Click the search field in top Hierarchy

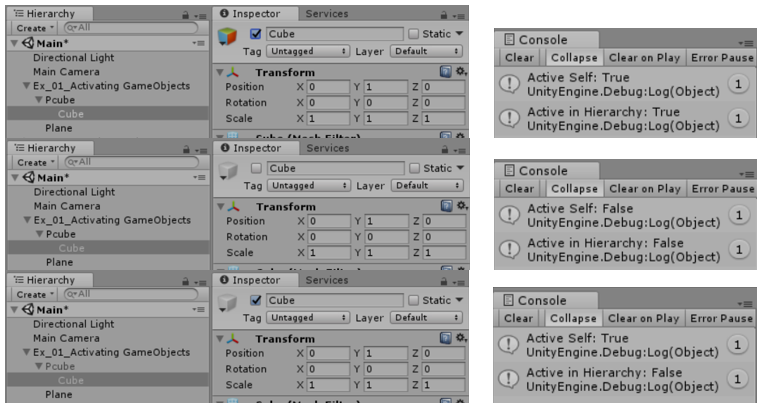click(x=131, y=28)
